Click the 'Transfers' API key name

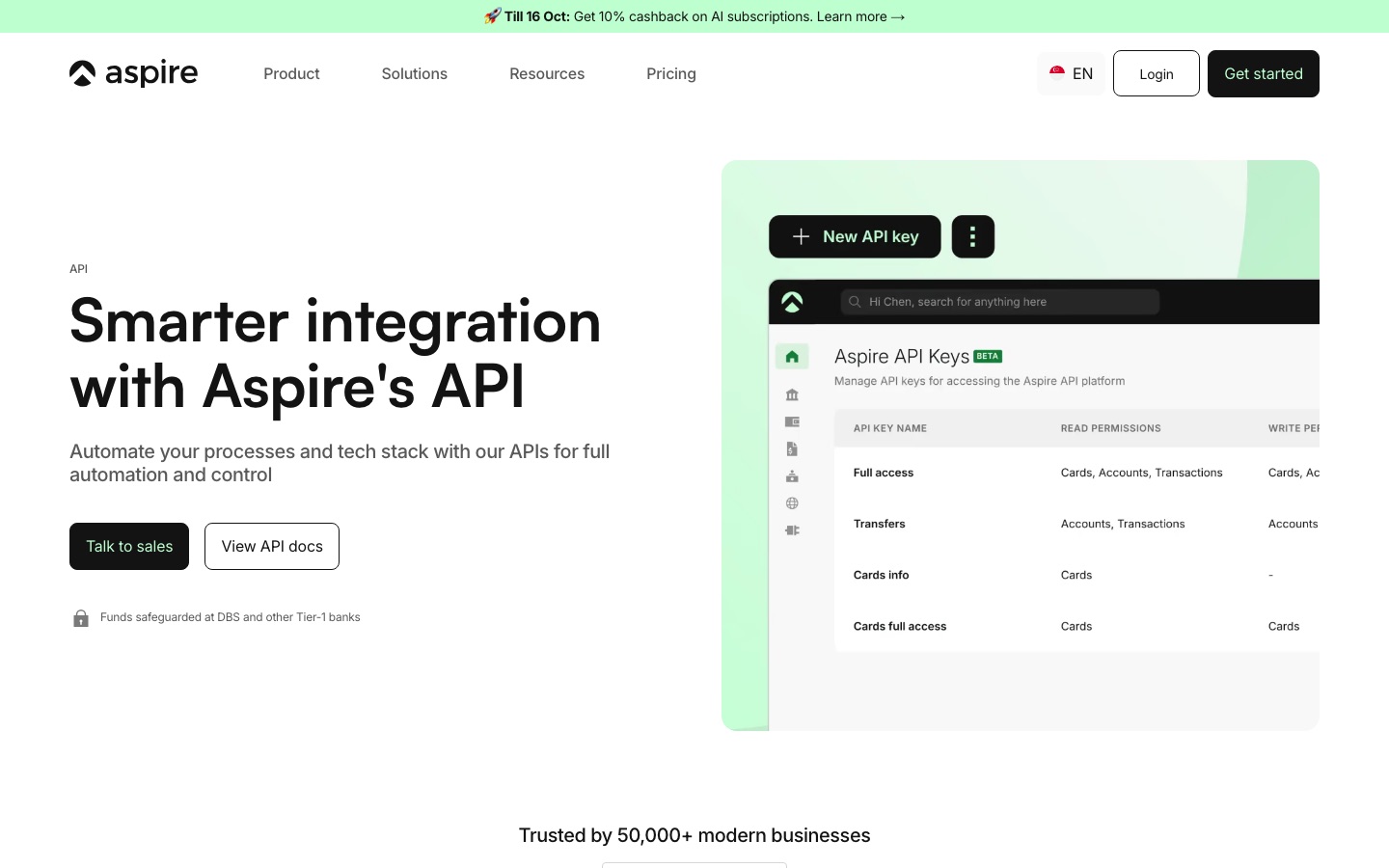pyautogui.click(x=880, y=524)
